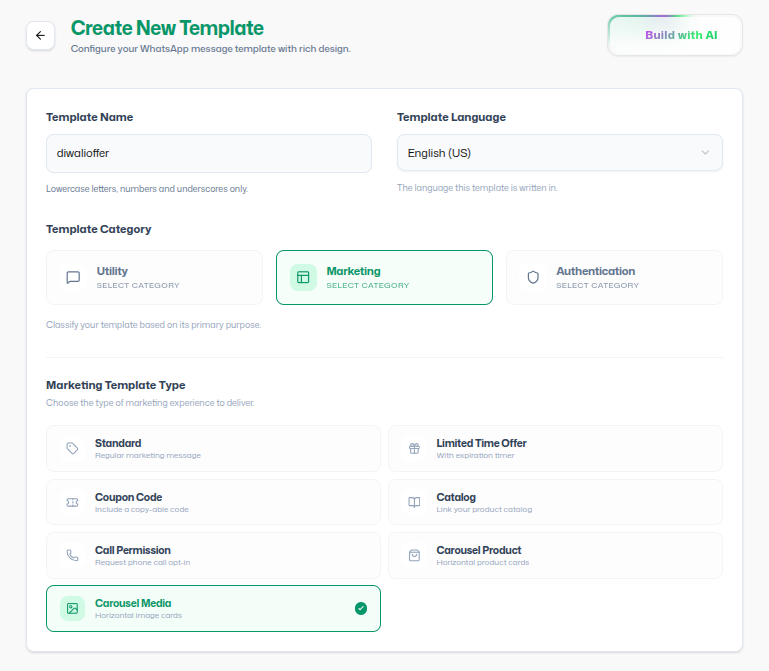Click 'The language this template is written in' hint
769x671 pixels.
click(x=477, y=188)
